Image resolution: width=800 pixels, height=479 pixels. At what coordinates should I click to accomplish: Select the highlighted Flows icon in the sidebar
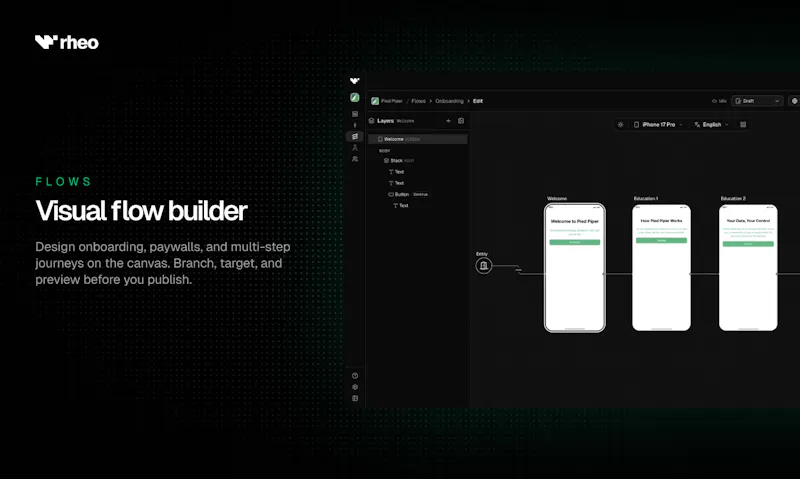pyautogui.click(x=355, y=136)
